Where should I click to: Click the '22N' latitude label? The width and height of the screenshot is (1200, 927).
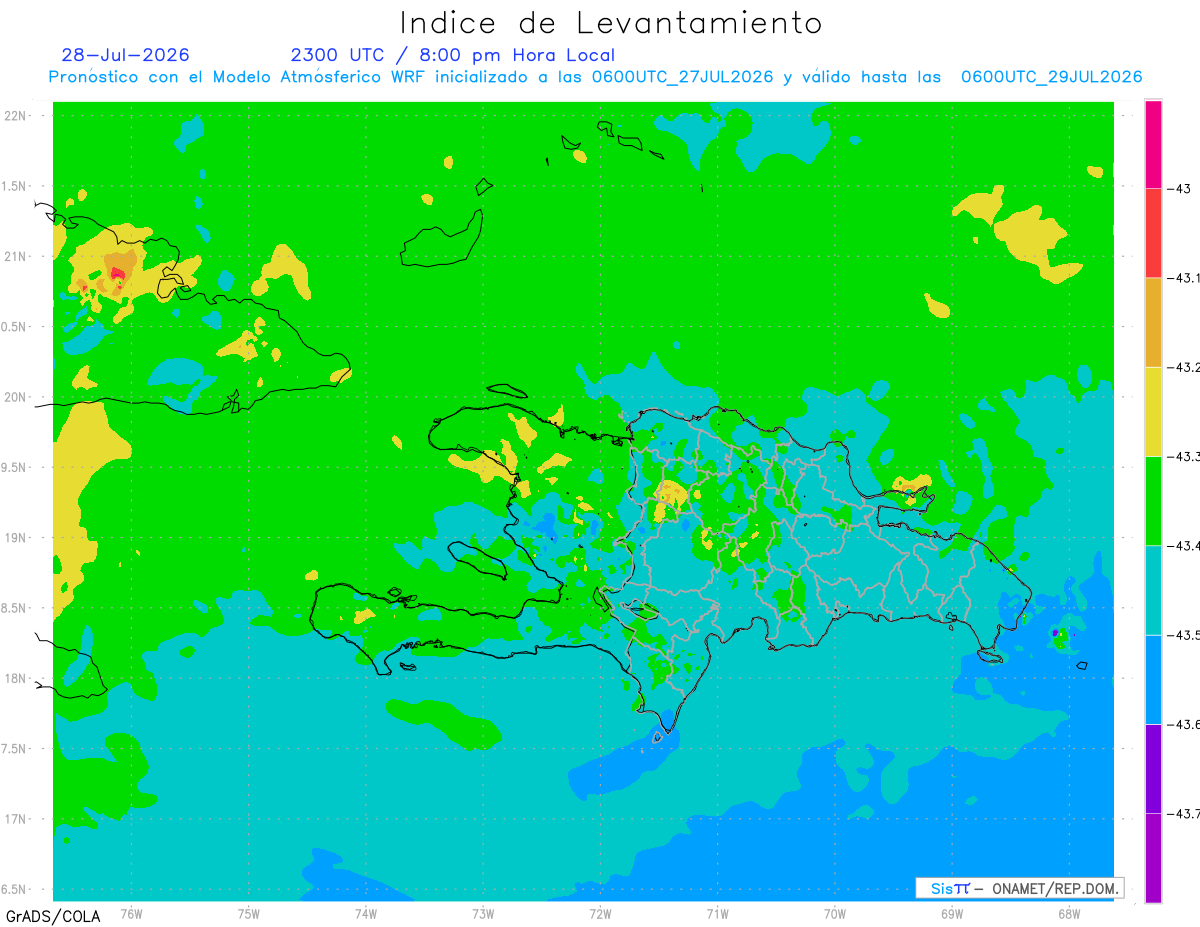coord(16,115)
